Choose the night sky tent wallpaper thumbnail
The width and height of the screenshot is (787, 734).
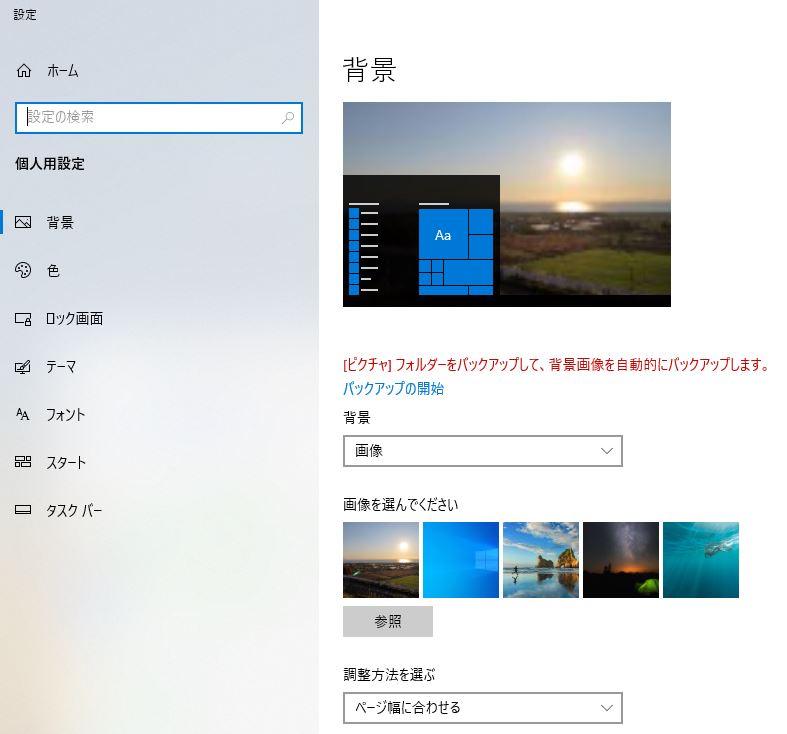621,560
